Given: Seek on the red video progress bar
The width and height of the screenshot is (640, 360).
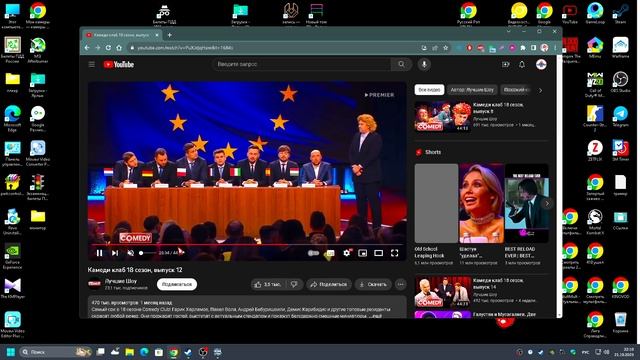Looking at the screenshot, I should 247,244.
